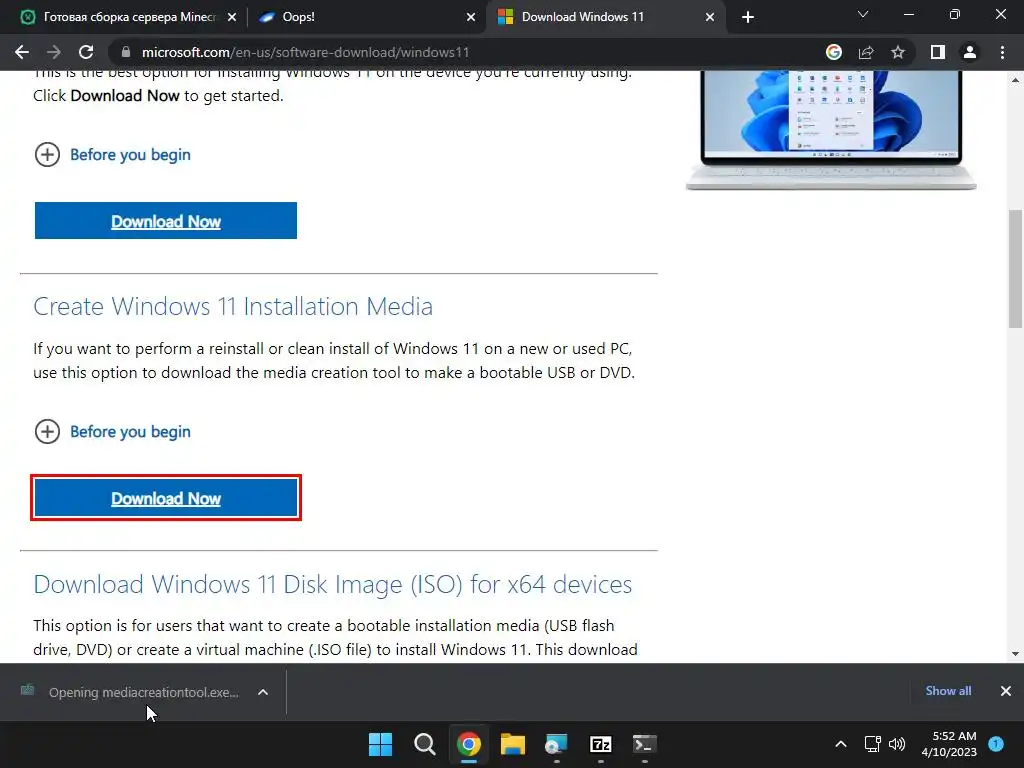Viewport: 1024px width, 768px height.
Task: Open the disc setup app in taskbar
Action: [556, 744]
